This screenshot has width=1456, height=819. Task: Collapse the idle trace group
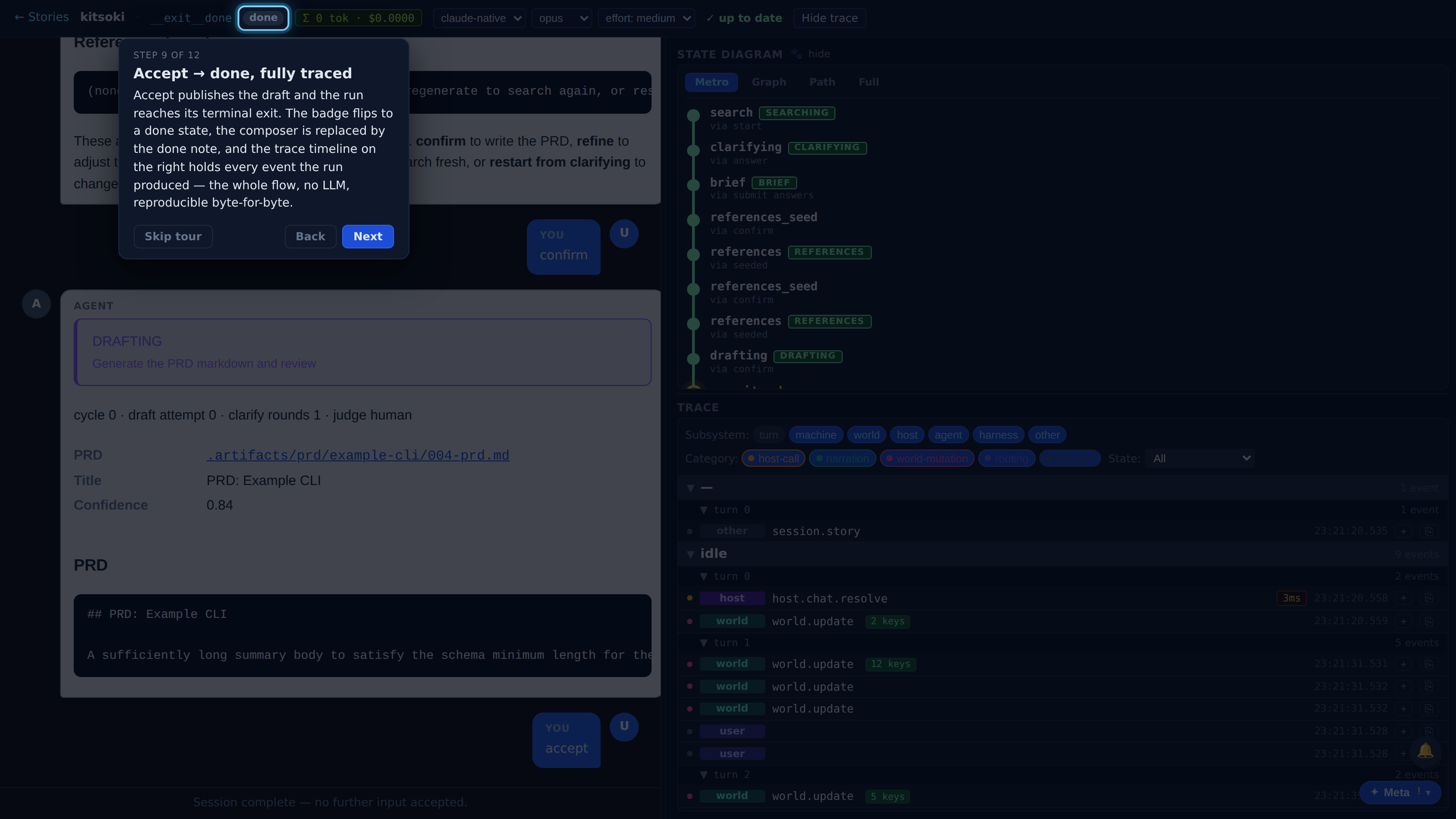click(691, 554)
